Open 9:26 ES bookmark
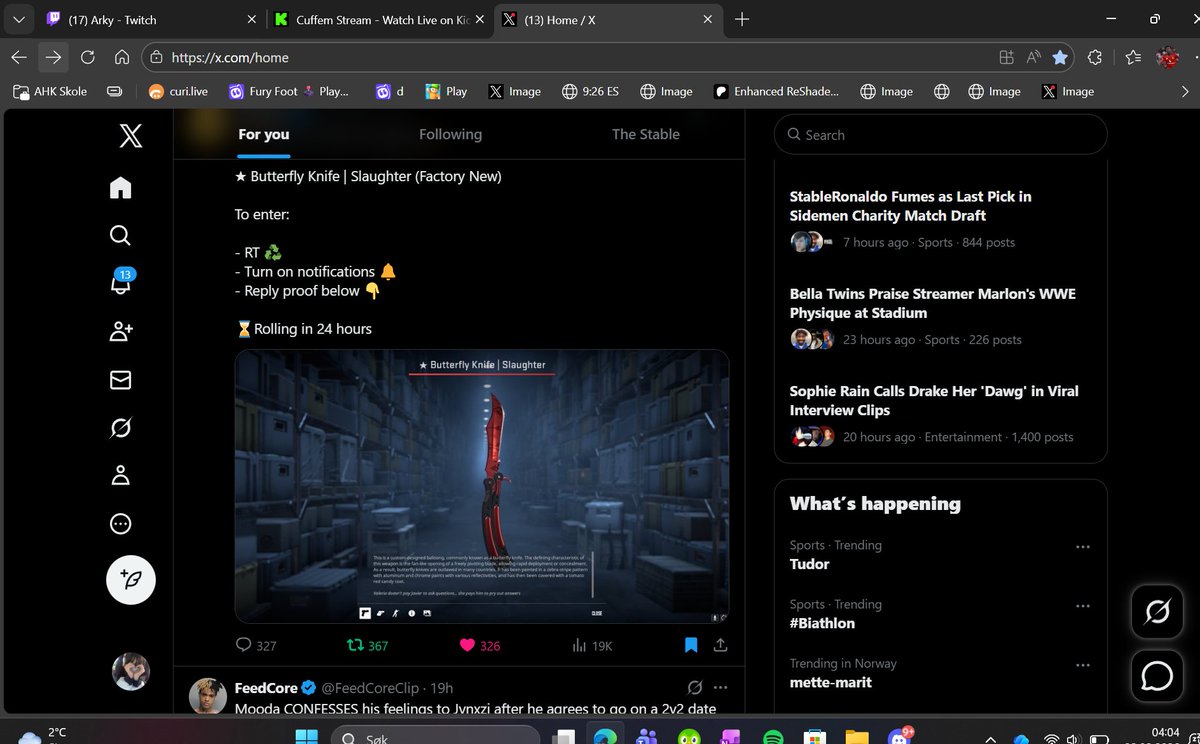The image size is (1200, 744). [x=590, y=91]
